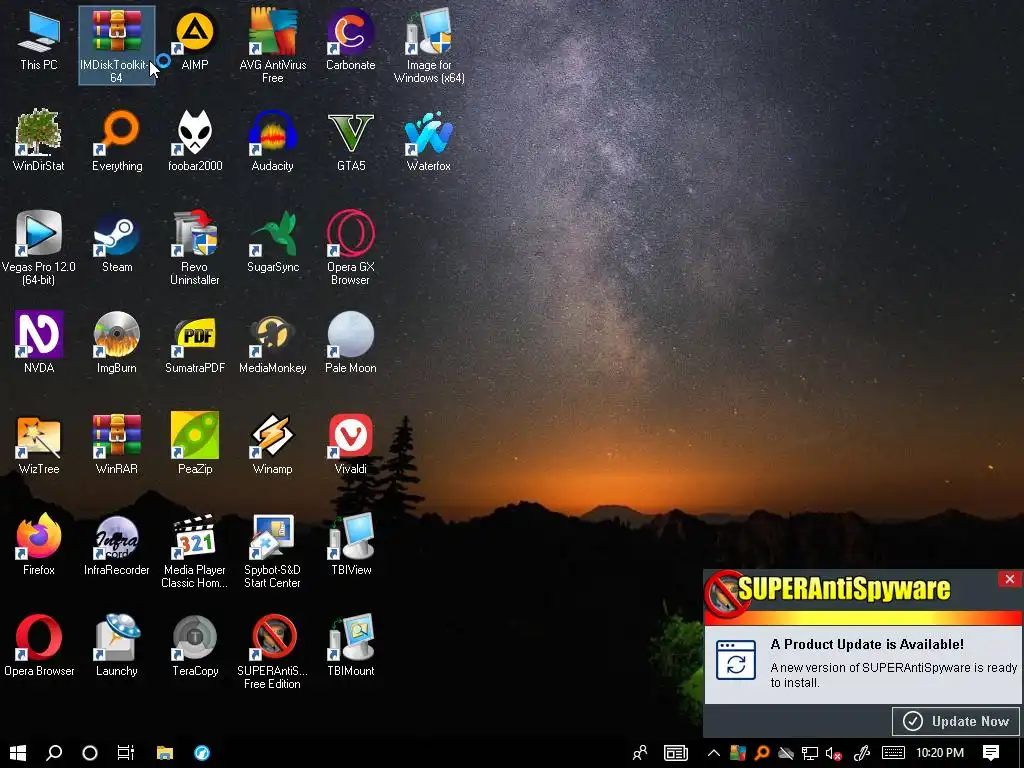This screenshot has width=1024, height=768.
Task: Select the ImgBurn disc icon
Action: (117, 344)
